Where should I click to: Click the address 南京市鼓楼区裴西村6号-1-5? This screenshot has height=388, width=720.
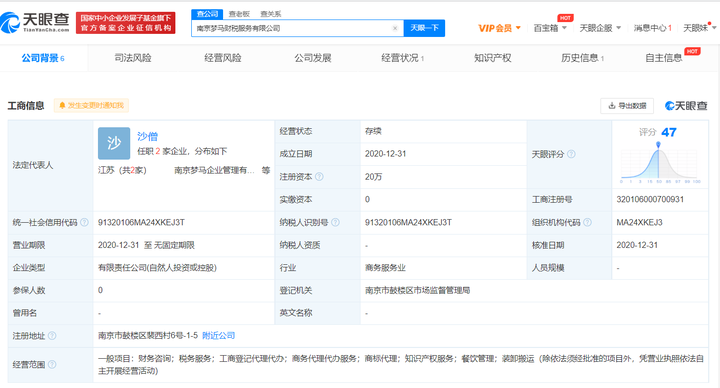(148, 336)
